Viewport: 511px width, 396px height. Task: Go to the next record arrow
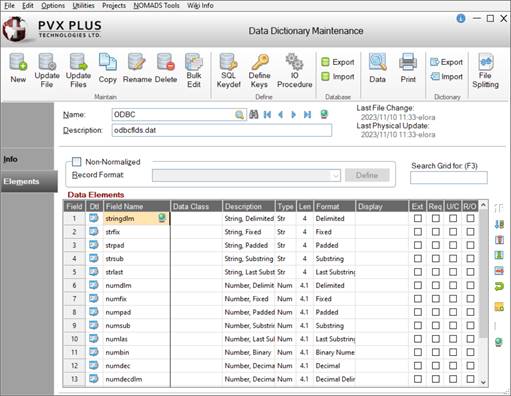[293, 115]
